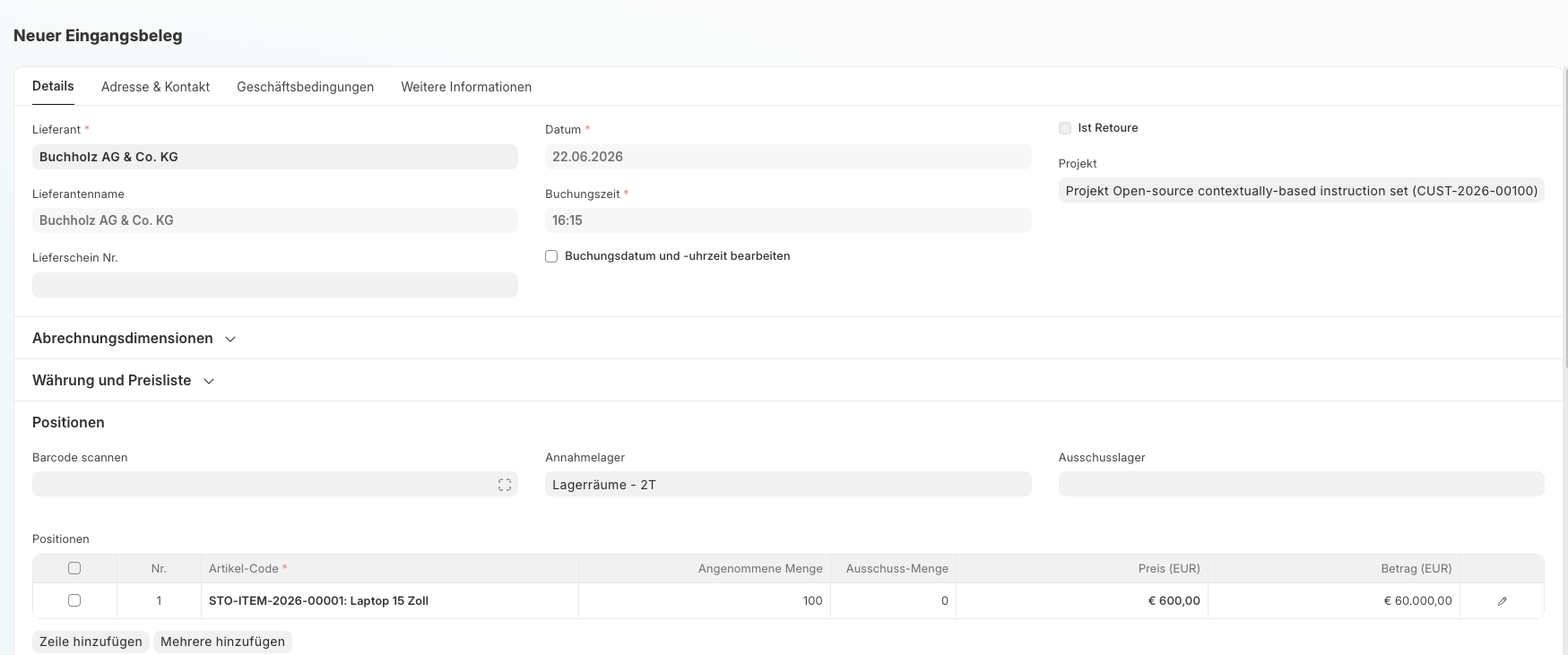Click the Angenommene Menge cell with 100
Image resolution: width=1568 pixels, height=655 pixels.
pos(705,601)
